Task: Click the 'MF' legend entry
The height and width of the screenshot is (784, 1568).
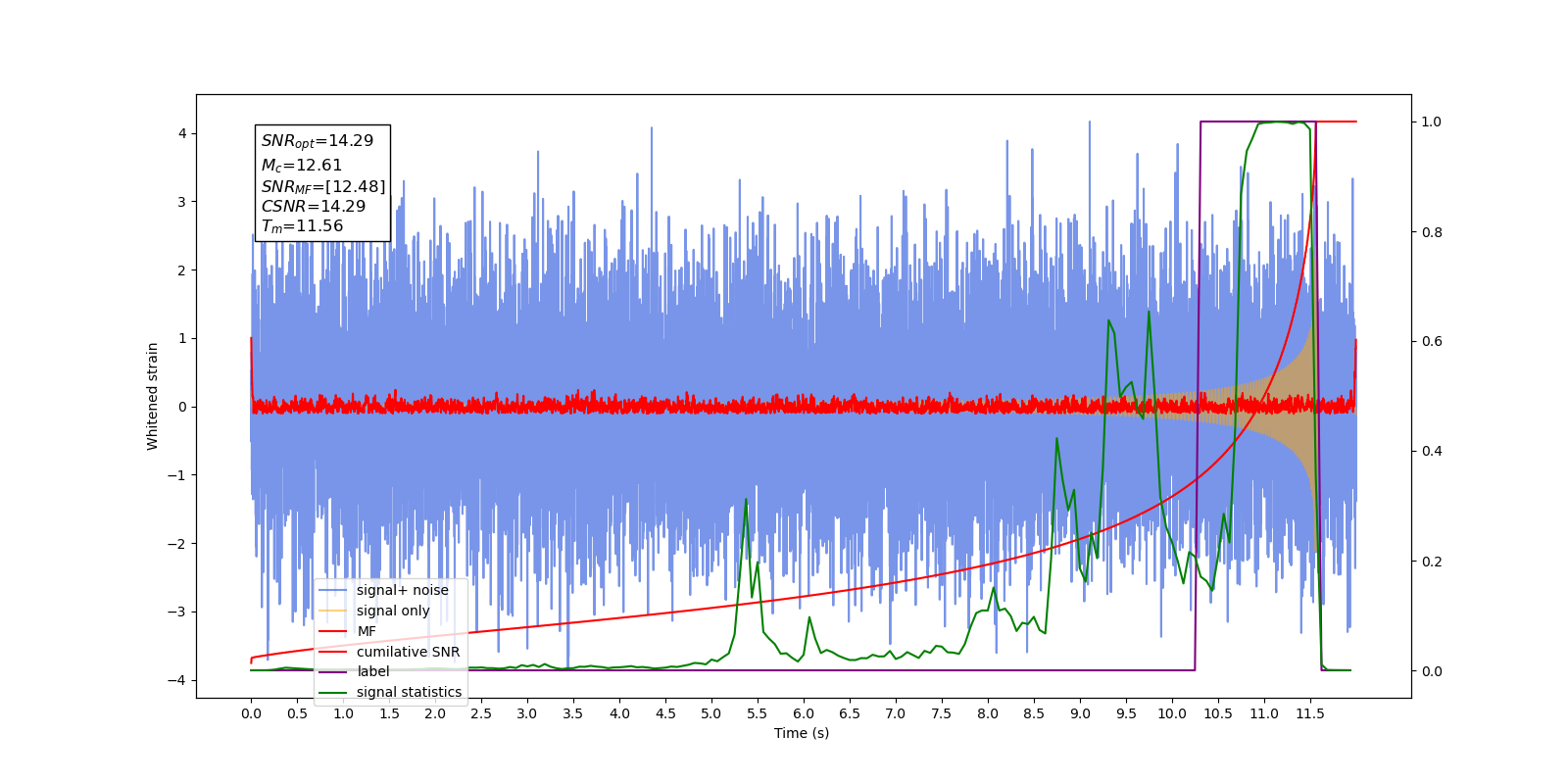Action: (348, 631)
